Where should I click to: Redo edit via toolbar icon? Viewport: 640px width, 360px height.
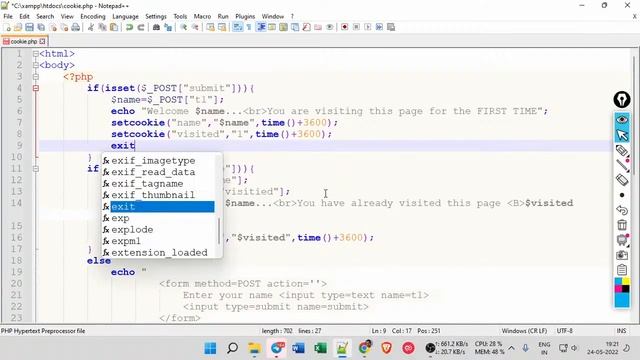tap(141, 27)
